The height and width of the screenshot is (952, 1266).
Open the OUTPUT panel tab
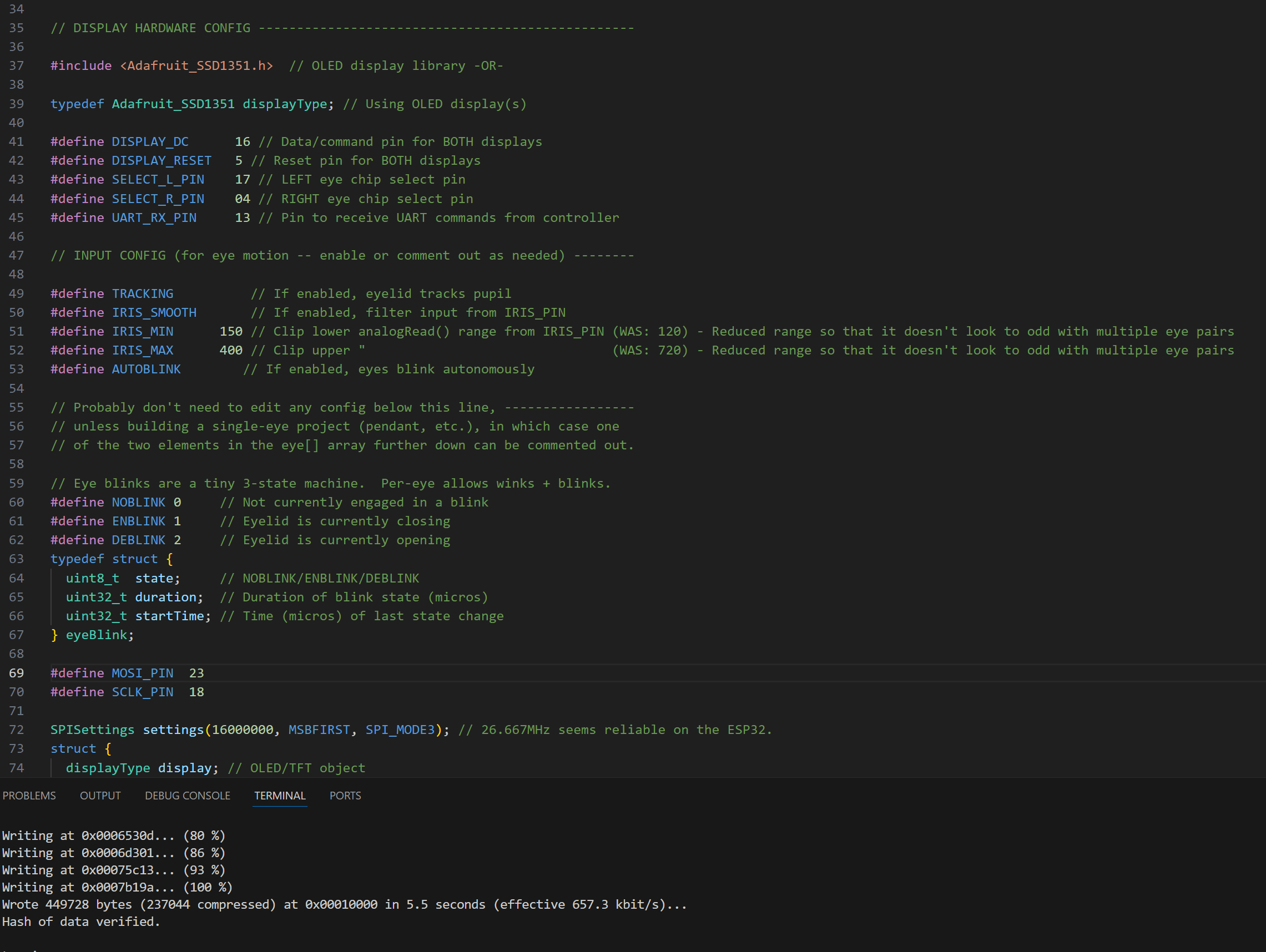click(x=100, y=796)
